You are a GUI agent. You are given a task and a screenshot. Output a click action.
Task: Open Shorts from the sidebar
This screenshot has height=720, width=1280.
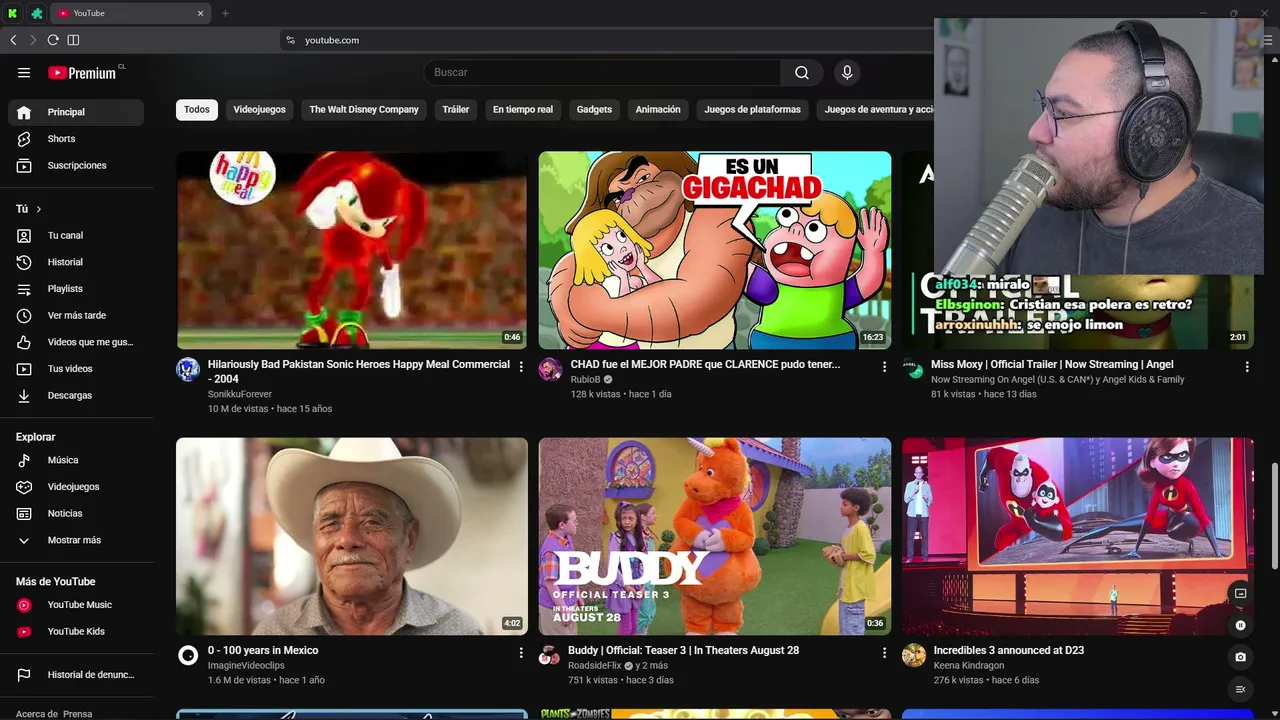(x=76, y=139)
